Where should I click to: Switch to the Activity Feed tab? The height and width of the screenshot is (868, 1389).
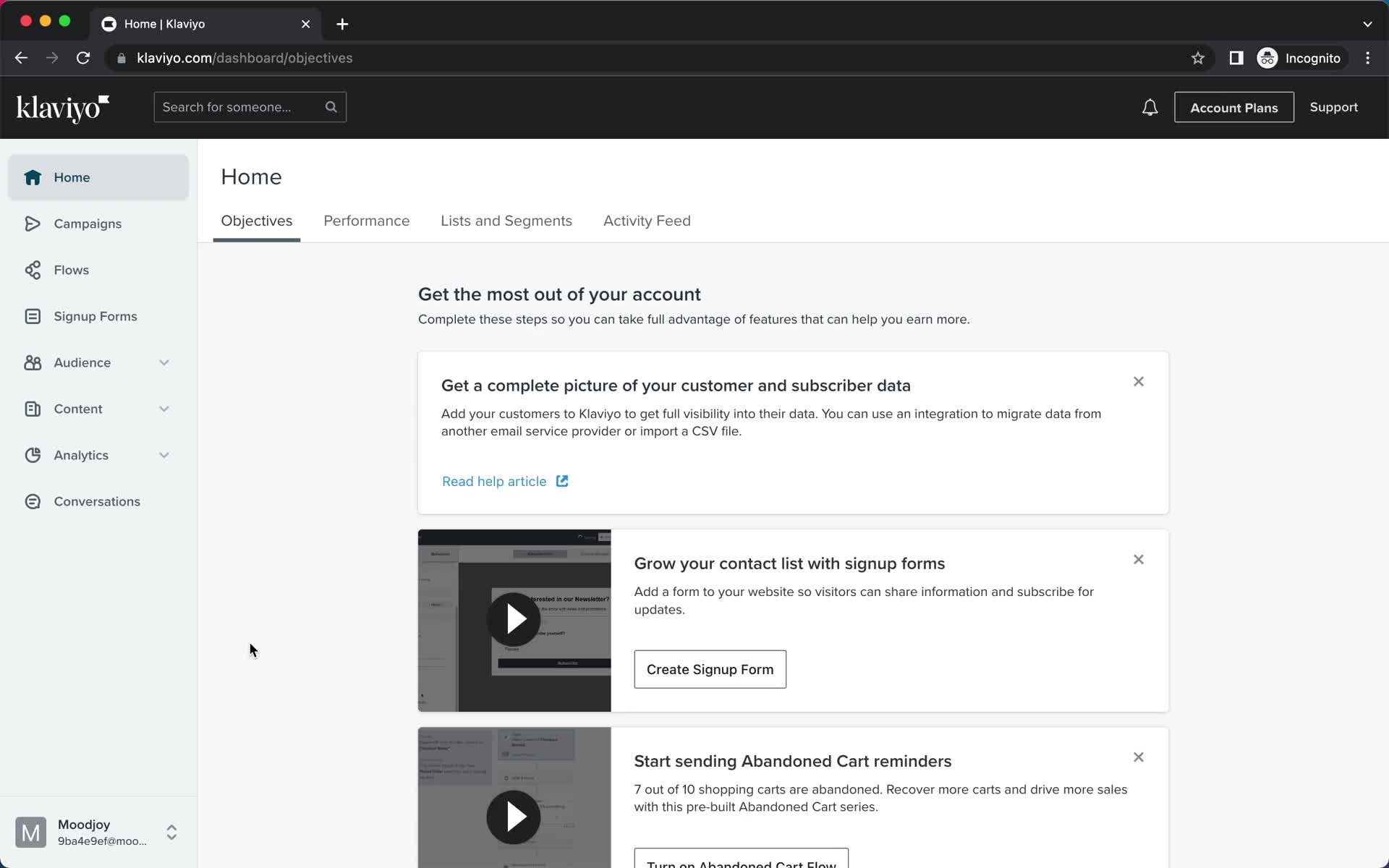647,221
